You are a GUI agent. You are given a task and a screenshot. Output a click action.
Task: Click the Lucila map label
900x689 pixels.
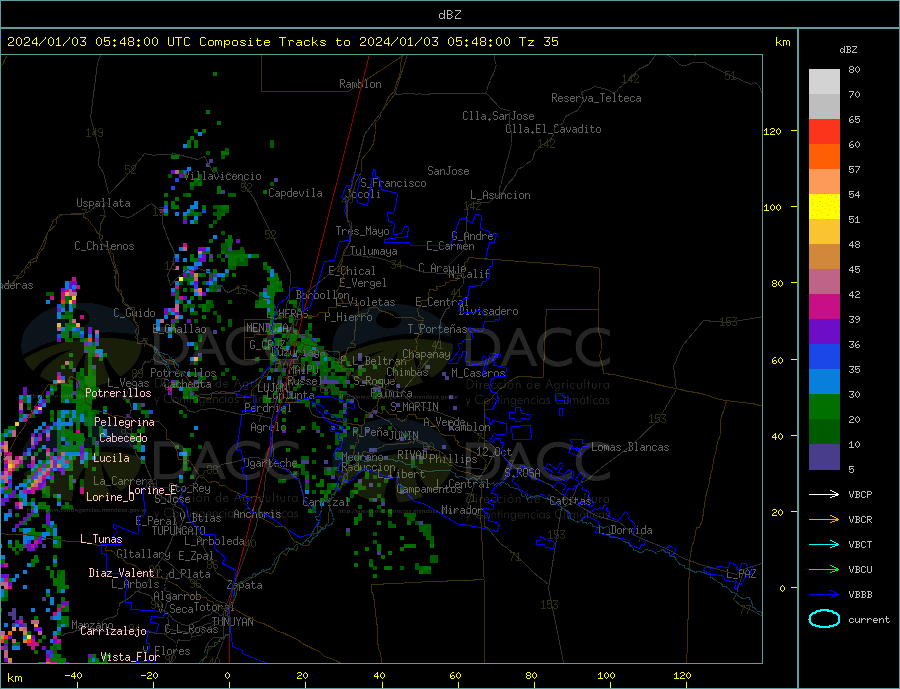coord(111,458)
